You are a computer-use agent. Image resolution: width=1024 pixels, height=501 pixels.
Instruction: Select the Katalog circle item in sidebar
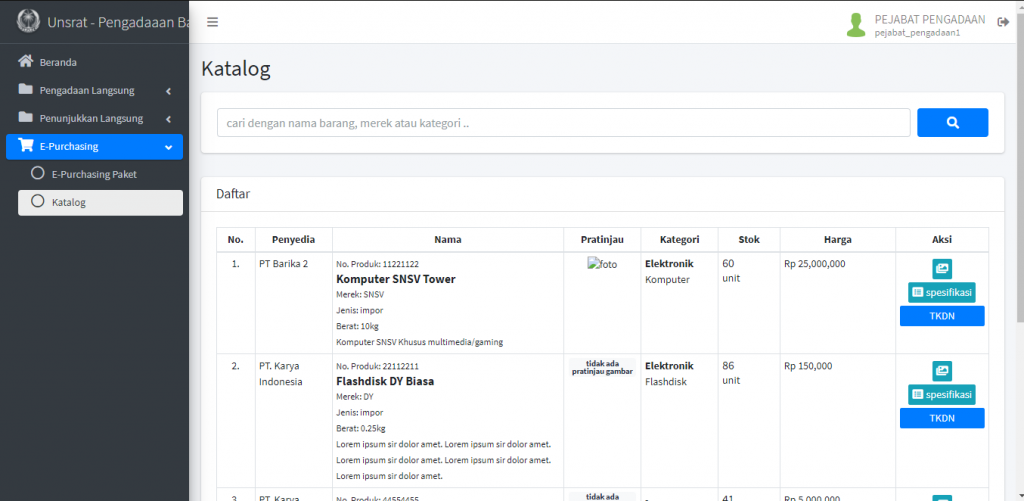pos(38,202)
